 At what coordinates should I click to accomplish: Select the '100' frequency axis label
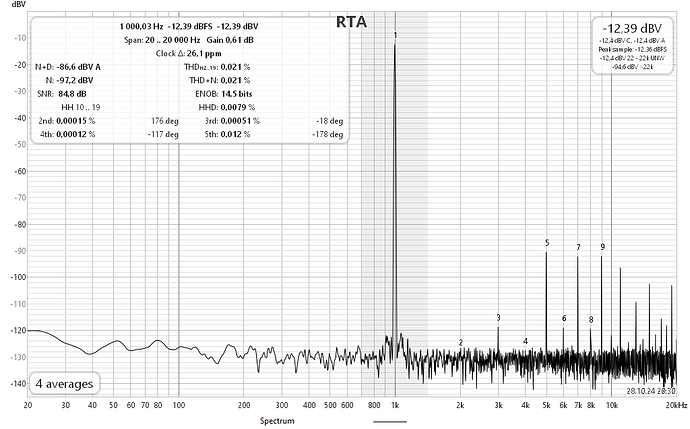[179, 405]
